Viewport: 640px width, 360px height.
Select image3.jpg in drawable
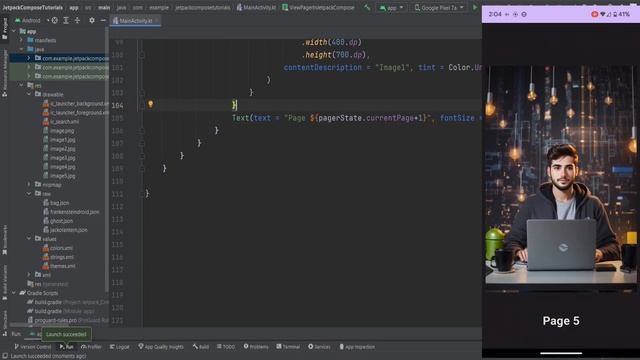click(59, 158)
